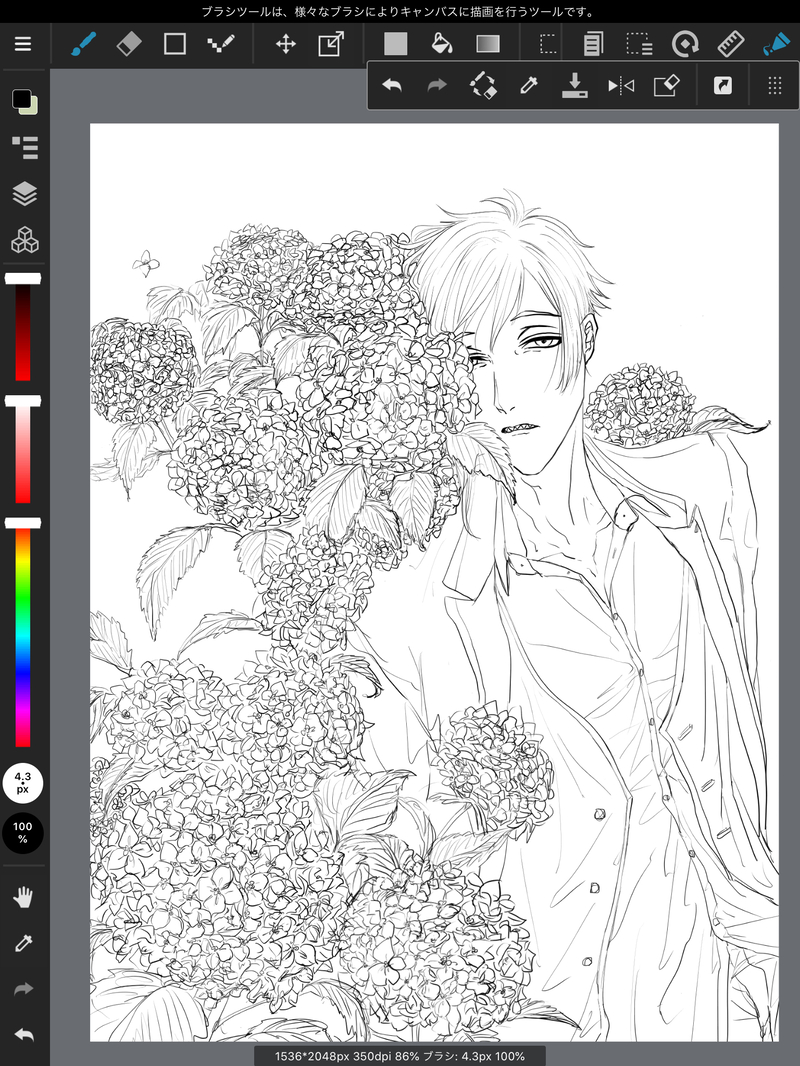Select the Gradient tool
Image resolution: width=800 pixels, height=1066 pixels.
click(x=488, y=44)
